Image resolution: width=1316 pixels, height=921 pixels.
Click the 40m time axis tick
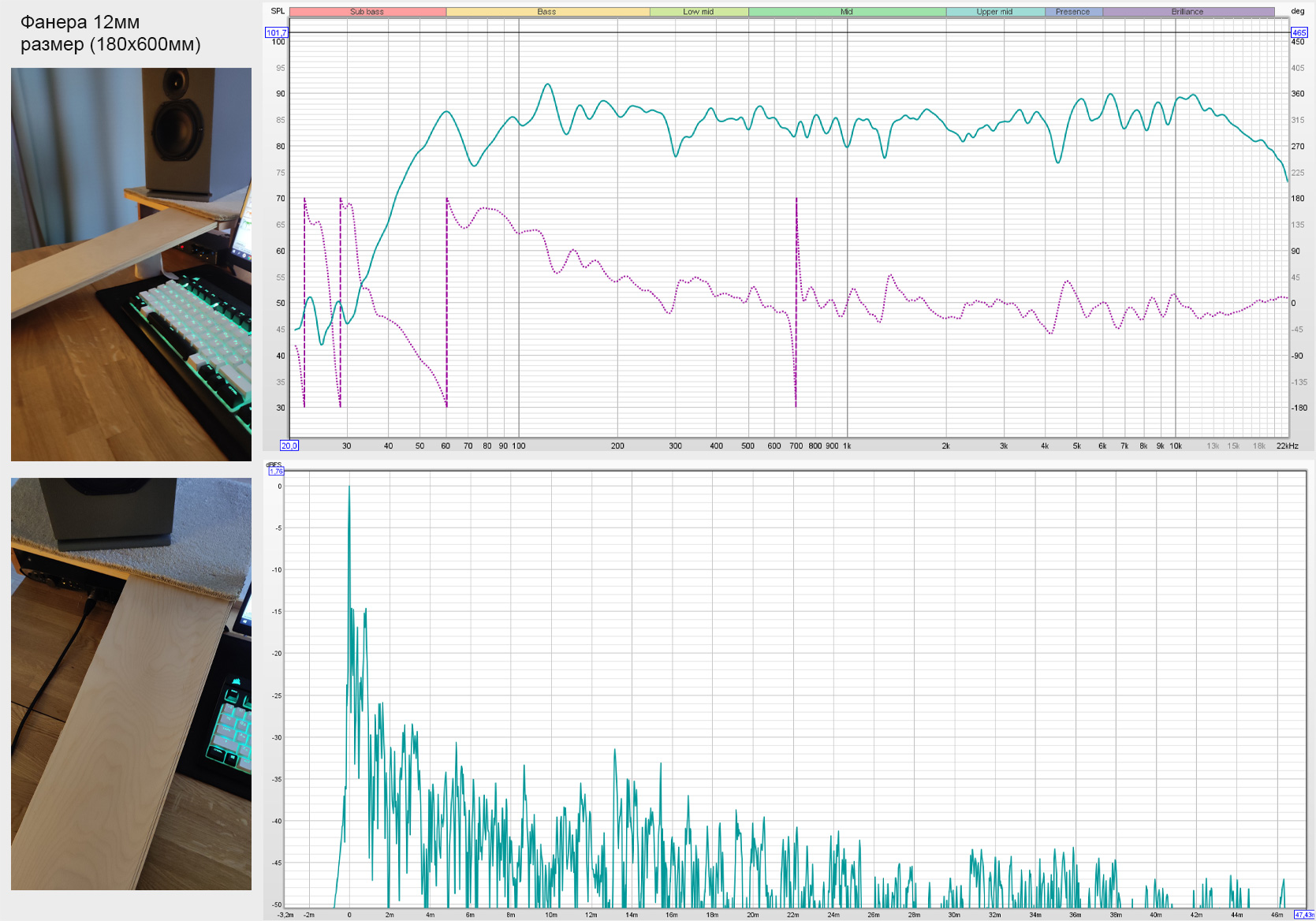point(1156,915)
